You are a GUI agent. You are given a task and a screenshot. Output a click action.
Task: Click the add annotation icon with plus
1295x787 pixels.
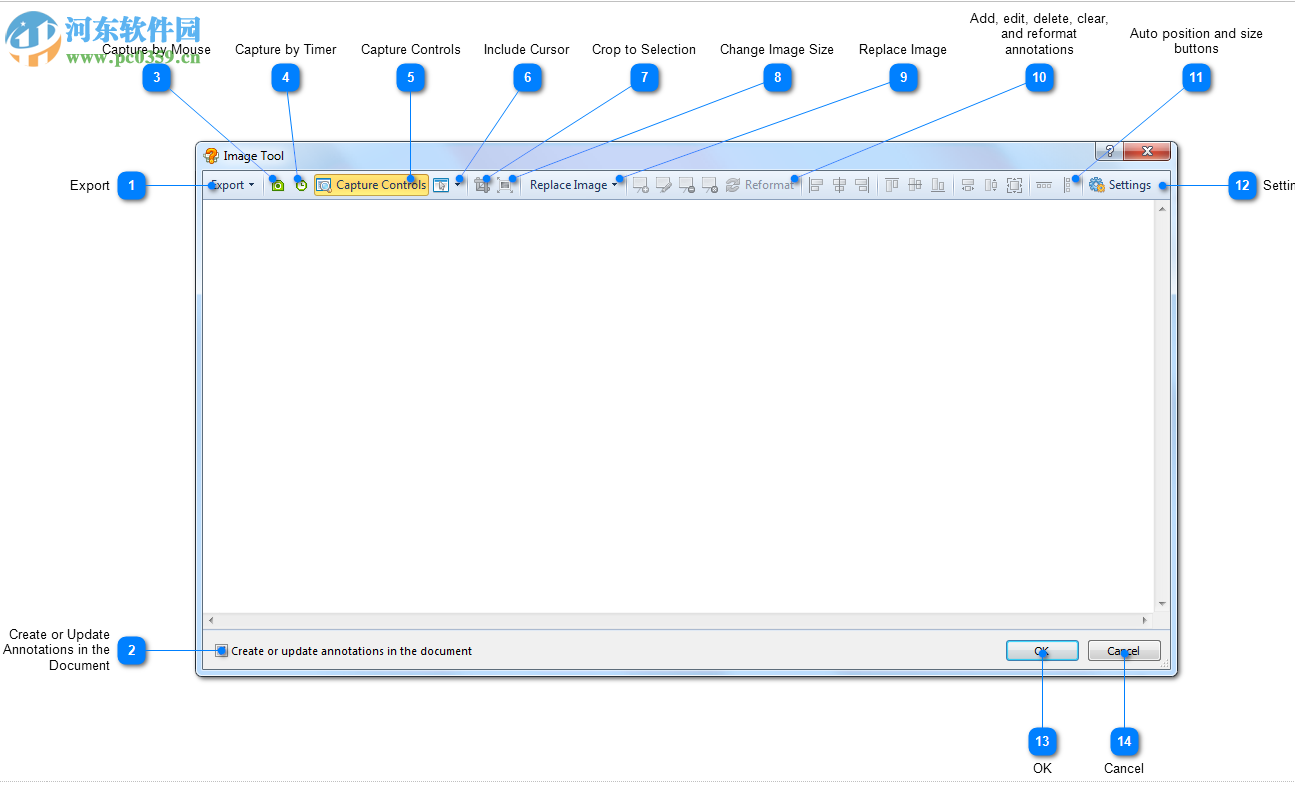click(640, 185)
